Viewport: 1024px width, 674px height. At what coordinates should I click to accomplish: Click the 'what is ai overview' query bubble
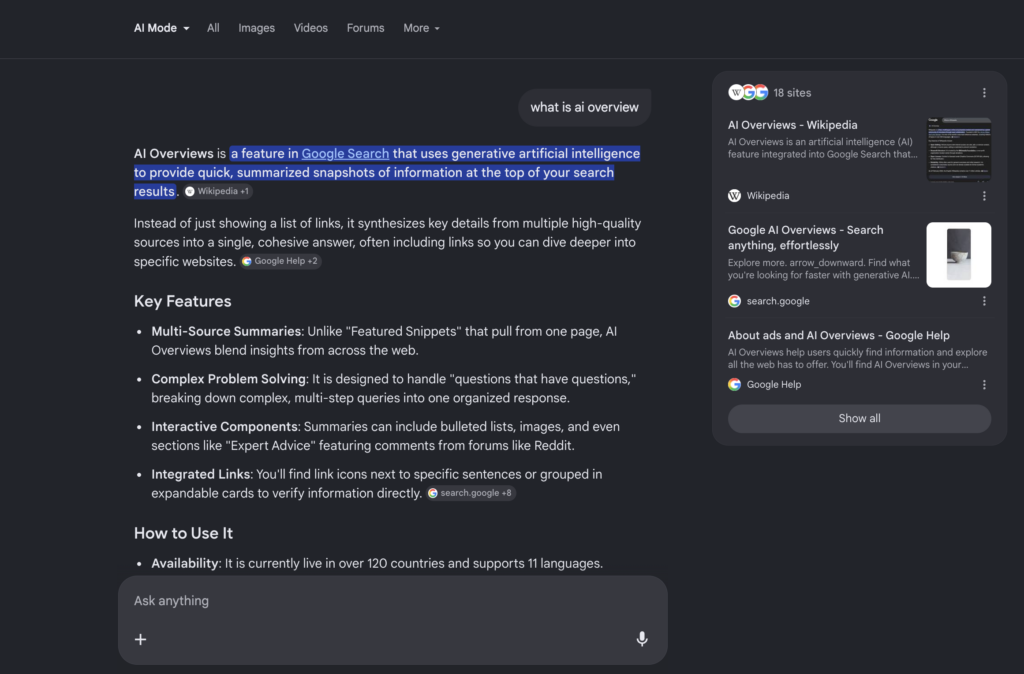coord(584,107)
